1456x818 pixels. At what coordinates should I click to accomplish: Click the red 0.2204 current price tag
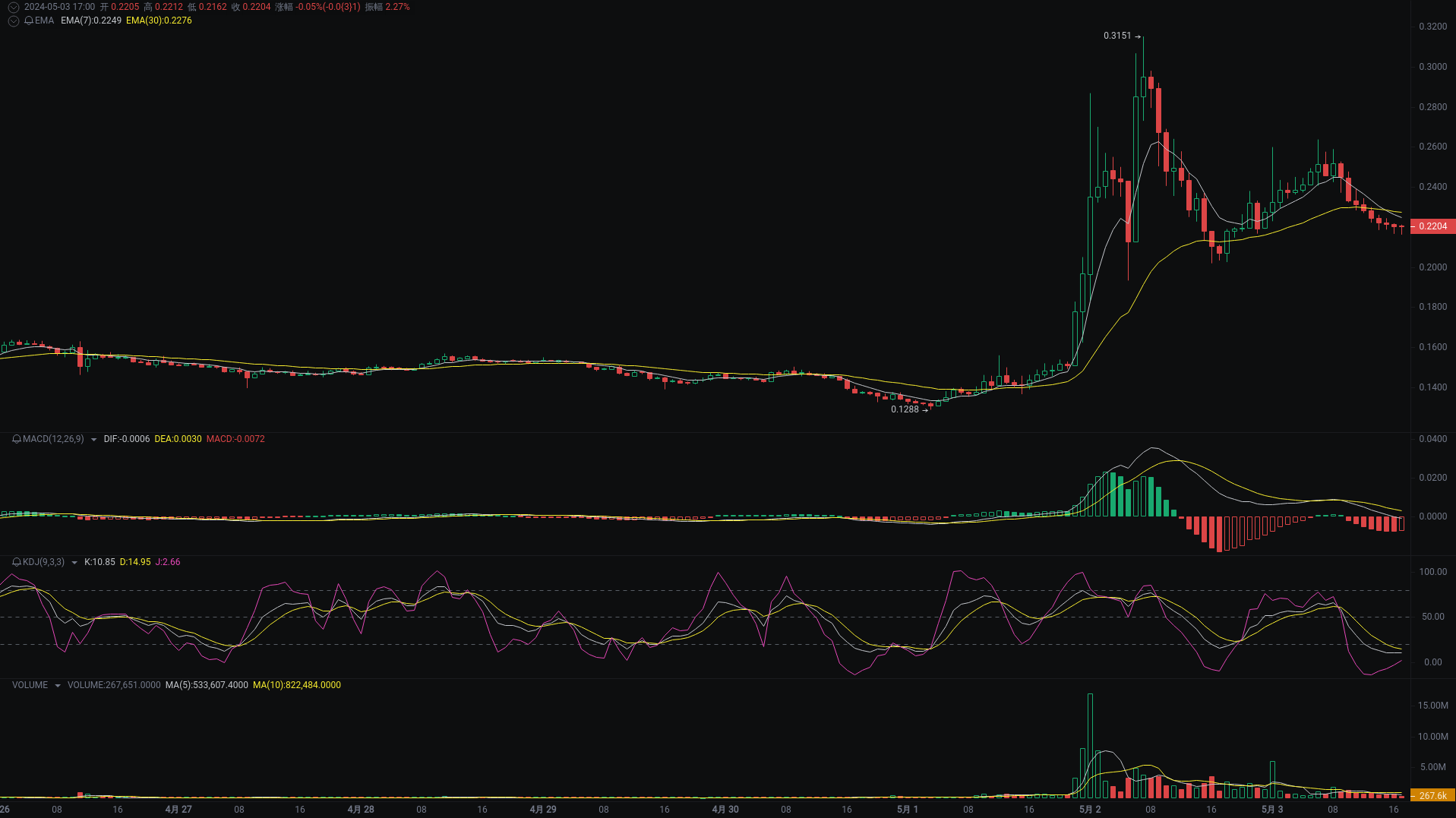1432,226
